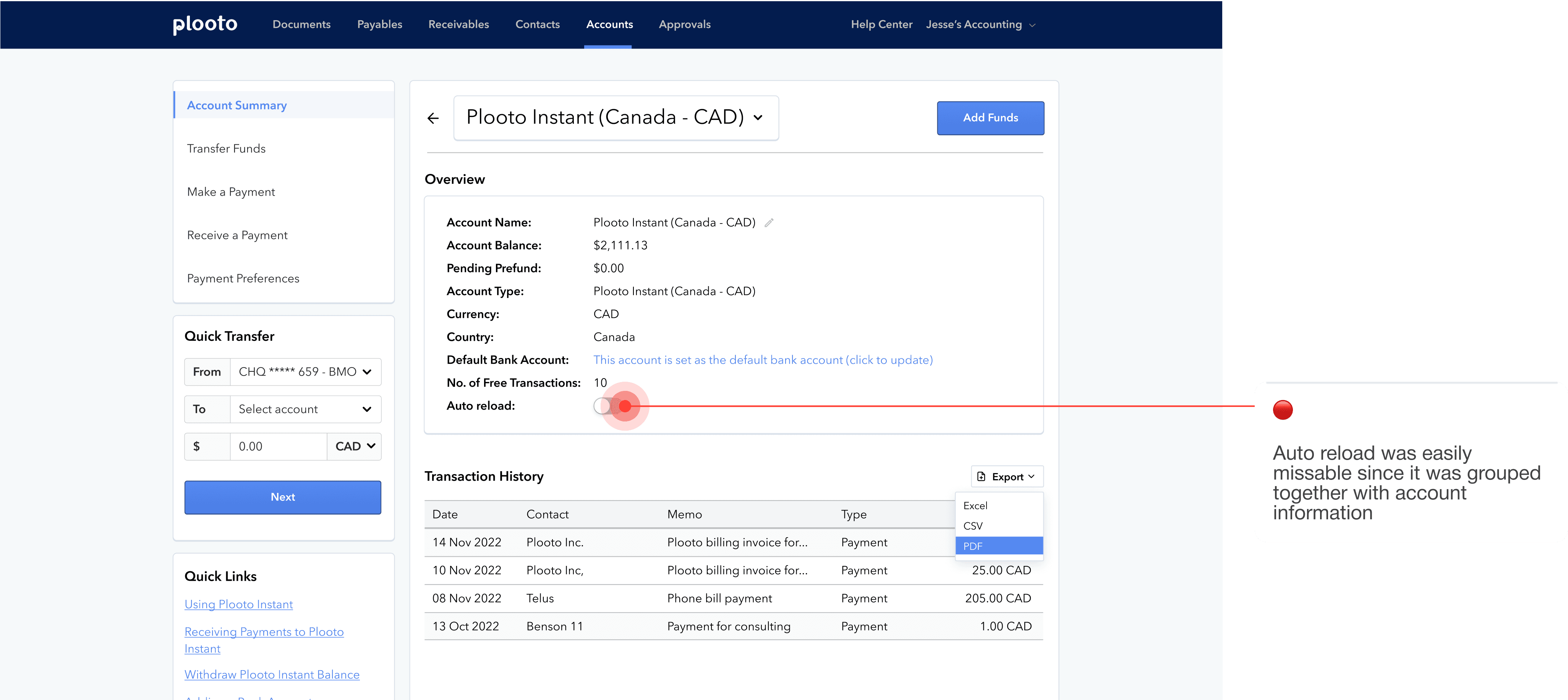The image size is (1568, 700).
Task: Open the Documents tab
Action: point(301,24)
